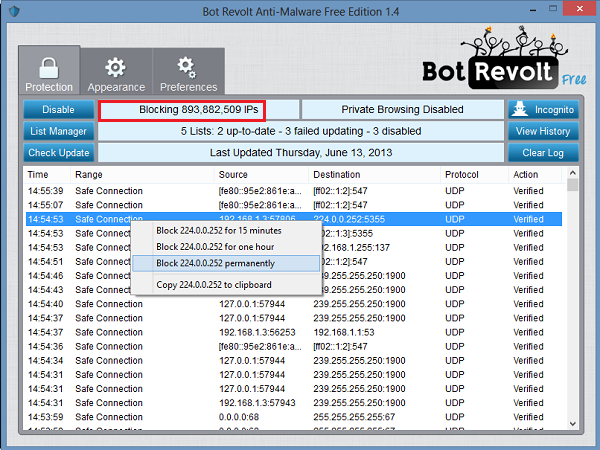The width and height of the screenshot is (600, 450).
Task: Sort by the Destination column header
Action: pyautogui.click(x=374, y=175)
